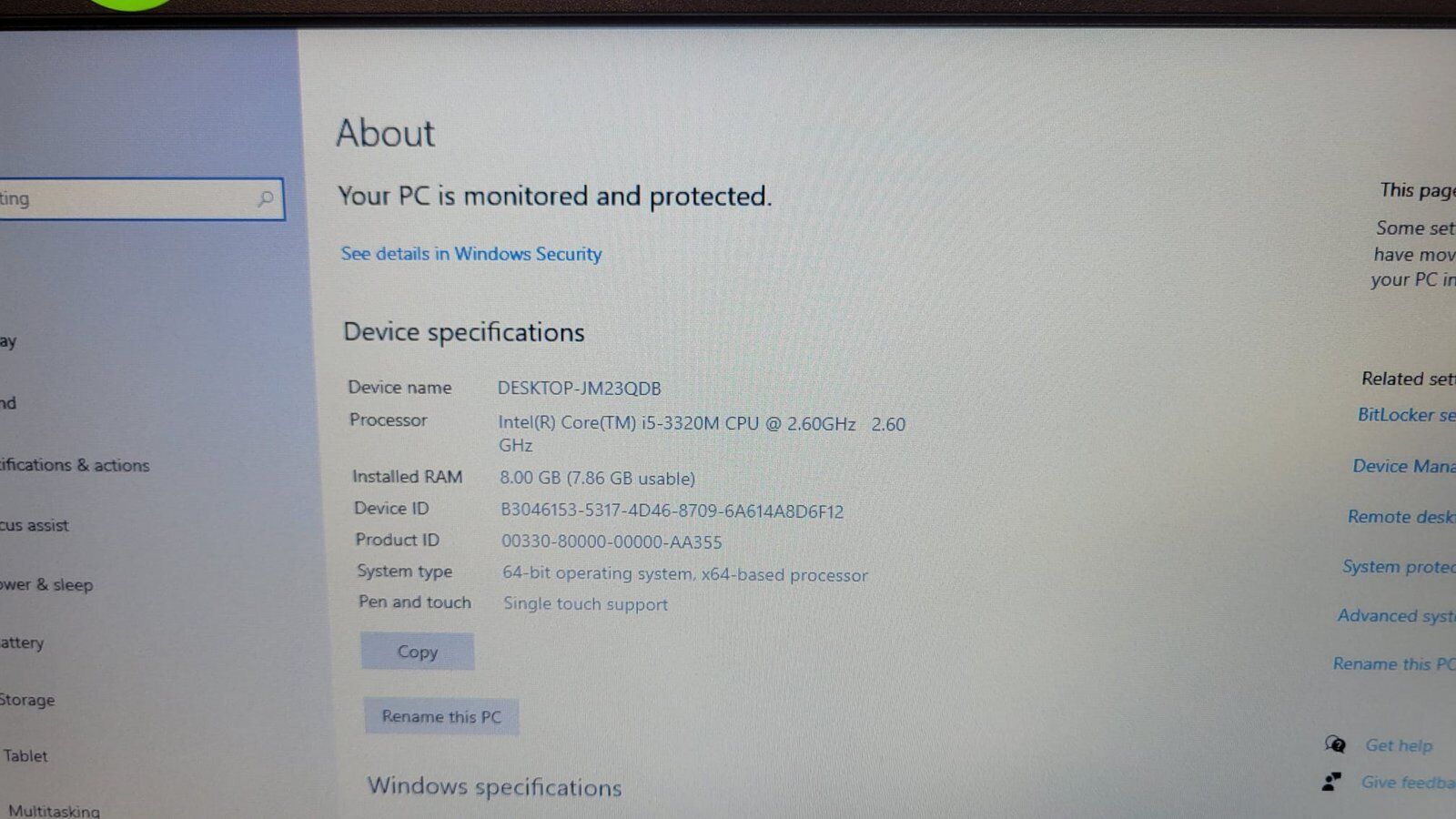Open See details in Windows Security link
Image resolution: width=1456 pixels, height=819 pixels.
[x=471, y=254]
